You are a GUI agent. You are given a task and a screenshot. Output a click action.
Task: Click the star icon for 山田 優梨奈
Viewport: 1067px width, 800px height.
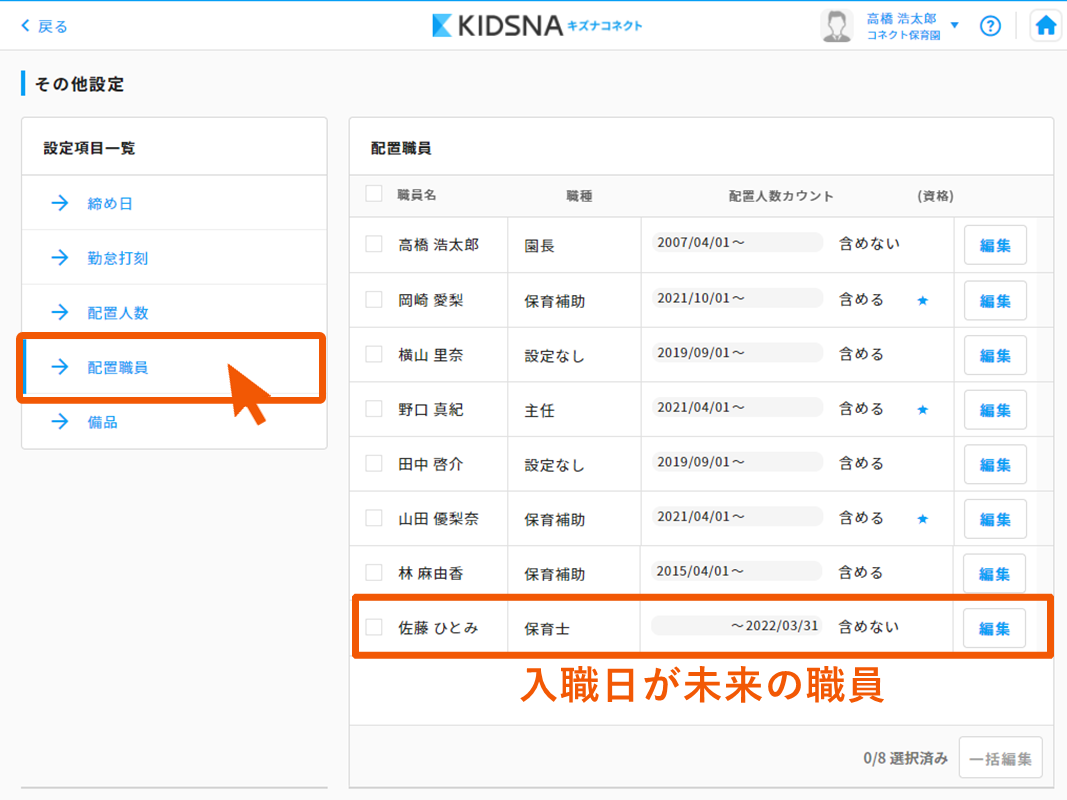click(923, 518)
